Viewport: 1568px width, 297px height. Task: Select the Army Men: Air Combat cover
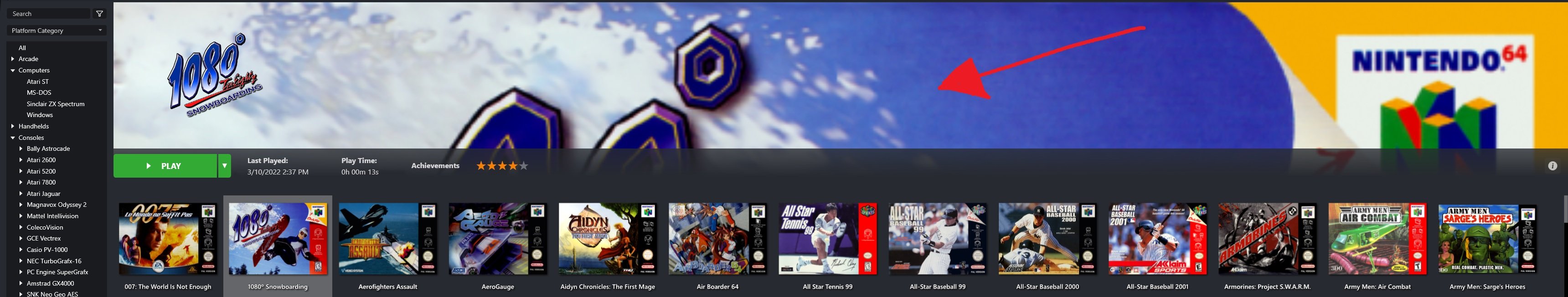pyautogui.click(x=1377, y=239)
